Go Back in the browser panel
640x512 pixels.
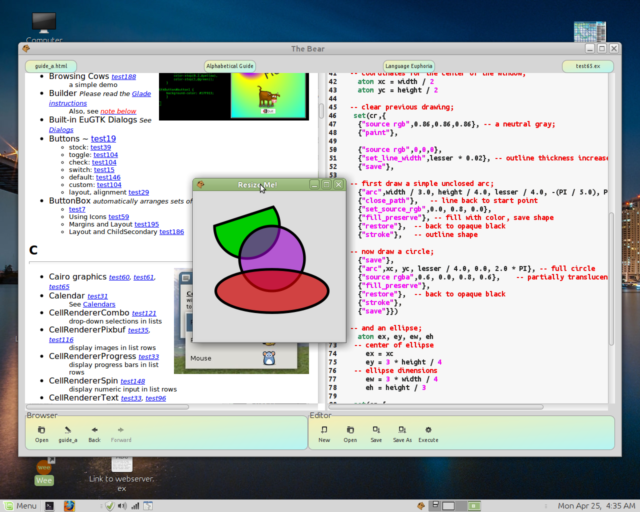tap(93, 431)
